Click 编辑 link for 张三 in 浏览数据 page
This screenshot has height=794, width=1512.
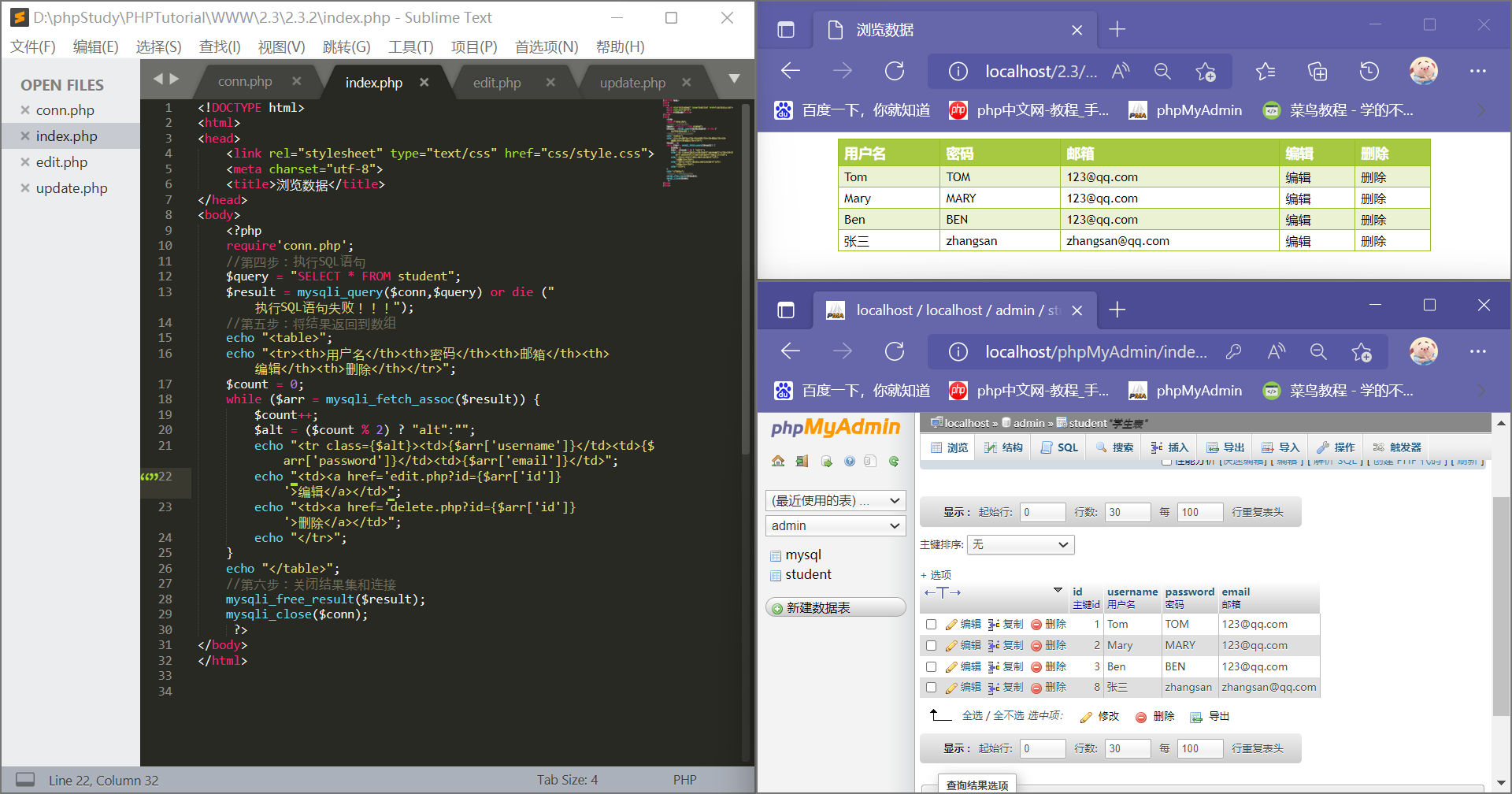1298,241
